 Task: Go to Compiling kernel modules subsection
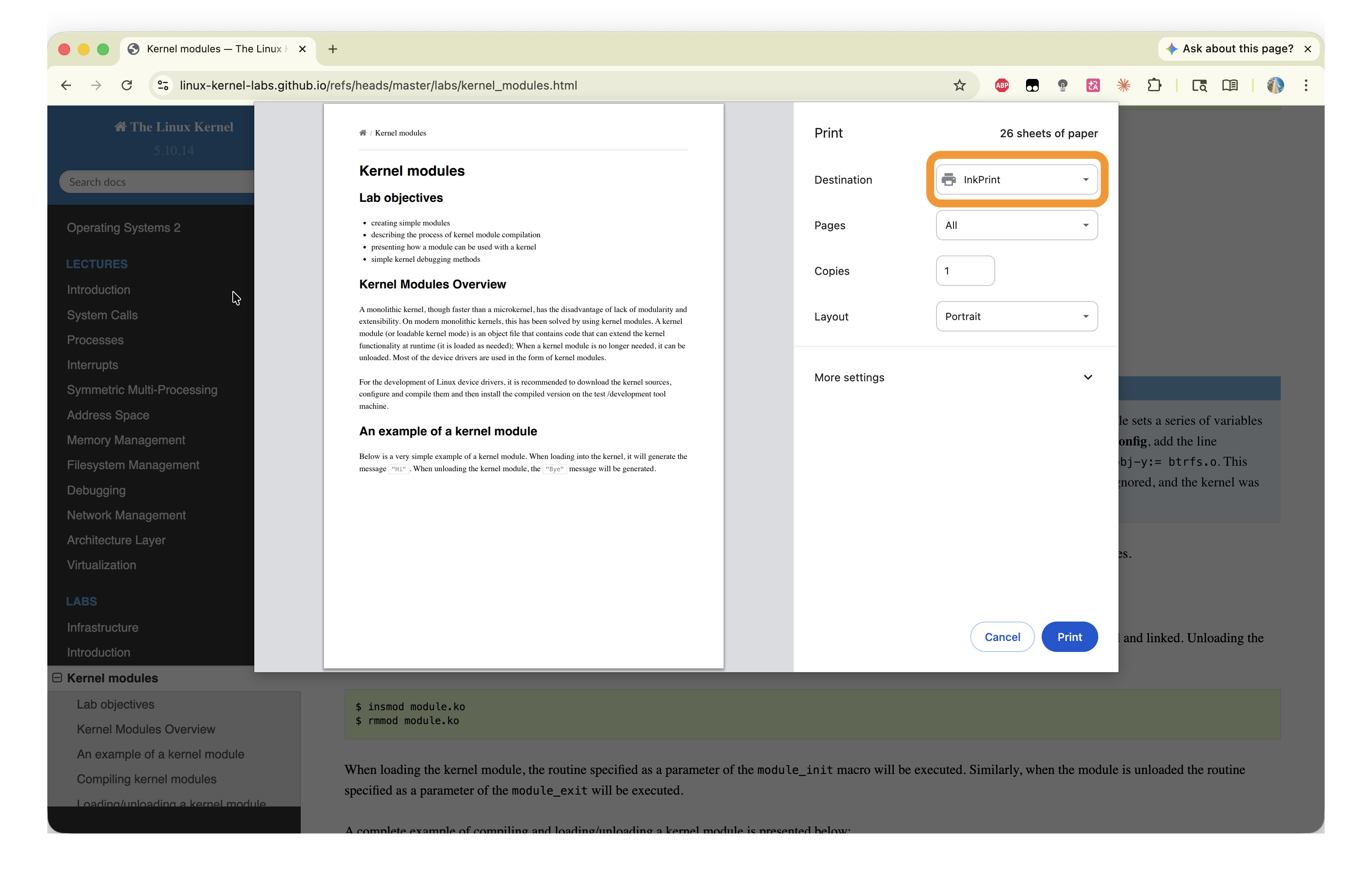coord(147,779)
